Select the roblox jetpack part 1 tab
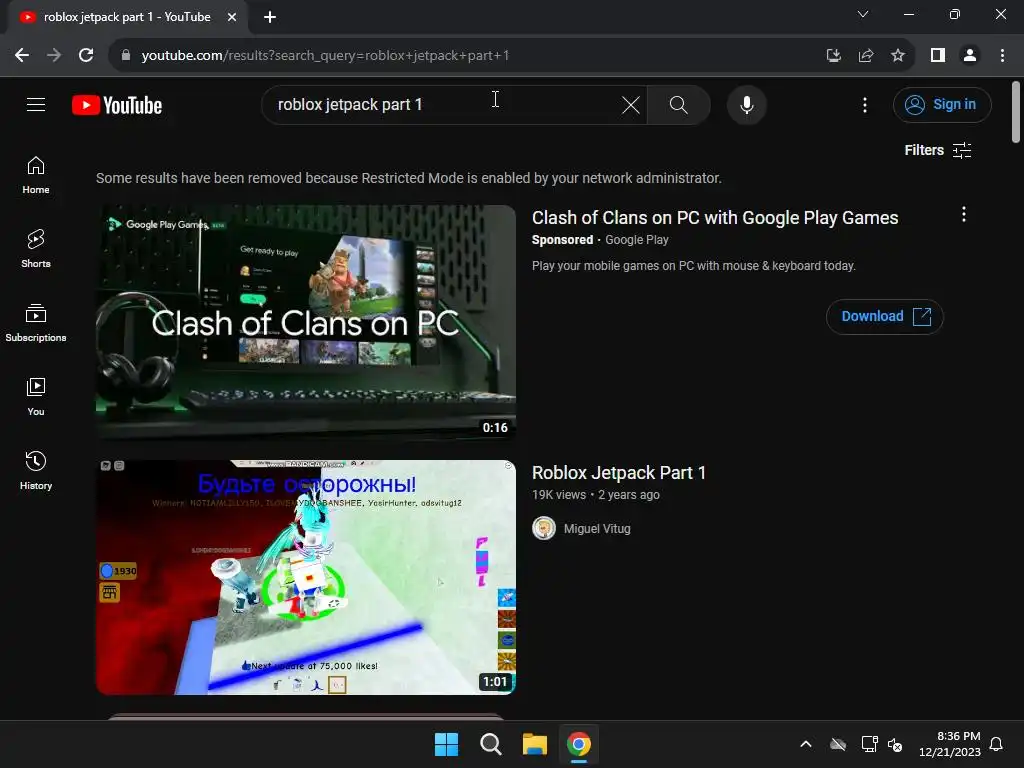1024x768 pixels. pyautogui.click(x=127, y=18)
